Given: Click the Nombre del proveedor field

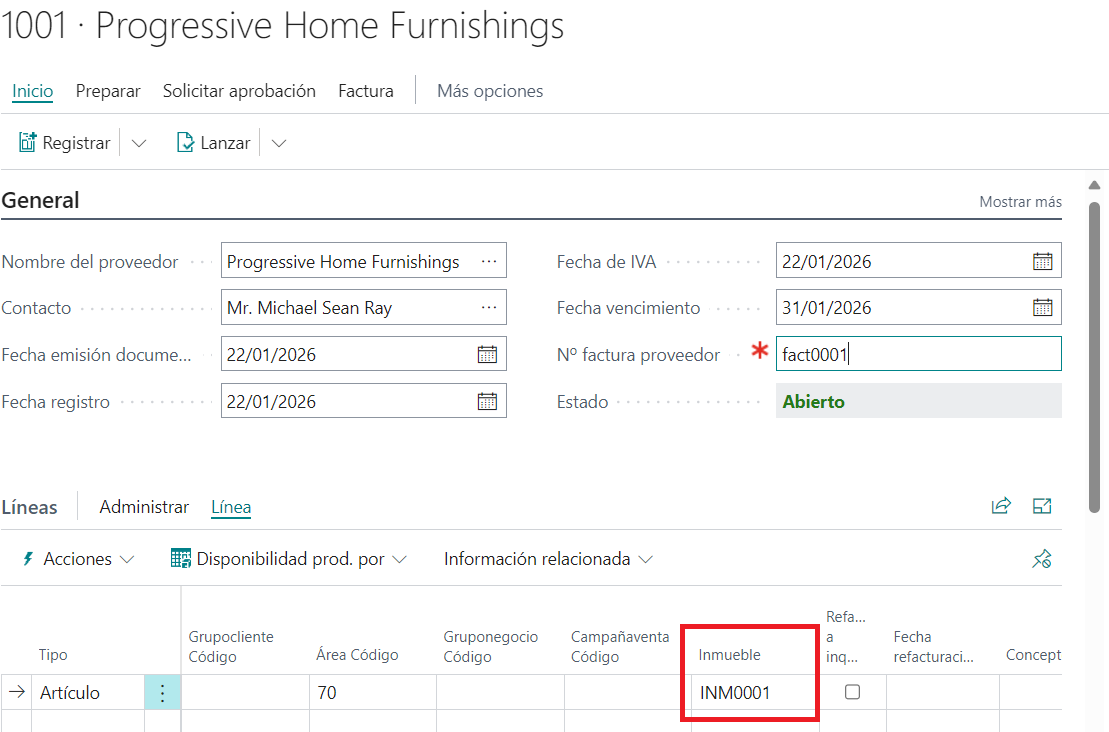Looking at the screenshot, I should pyautogui.click(x=364, y=261).
